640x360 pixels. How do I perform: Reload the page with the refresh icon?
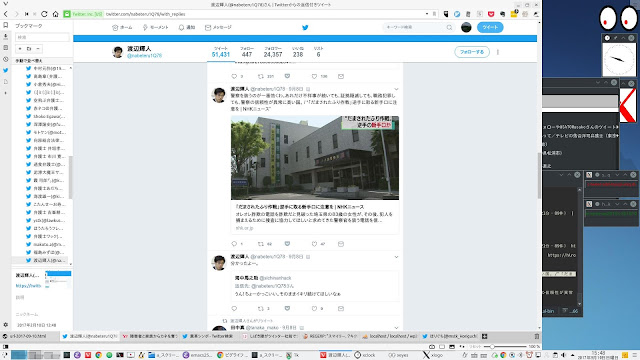point(44,14)
